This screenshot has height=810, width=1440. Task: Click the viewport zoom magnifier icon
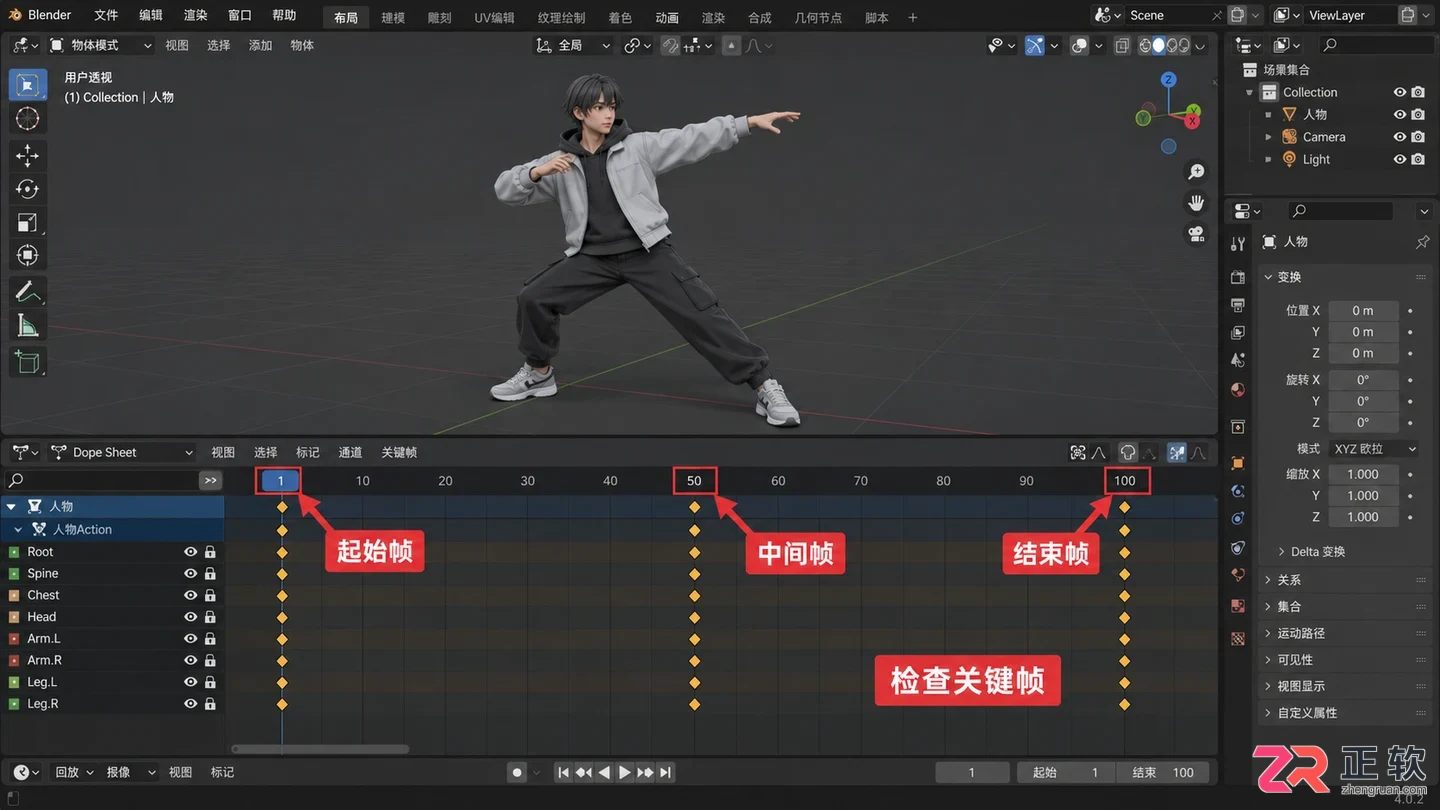[1195, 172]
